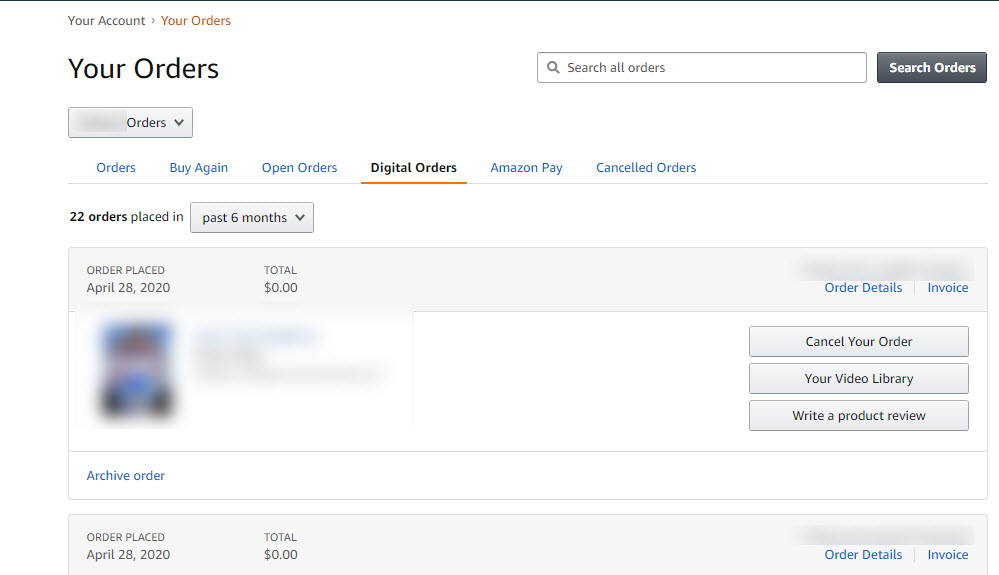Click the magnifier icon in the search field
Image resolution: width=999 pixels, height=575 pixels.
tap(553, 68)
